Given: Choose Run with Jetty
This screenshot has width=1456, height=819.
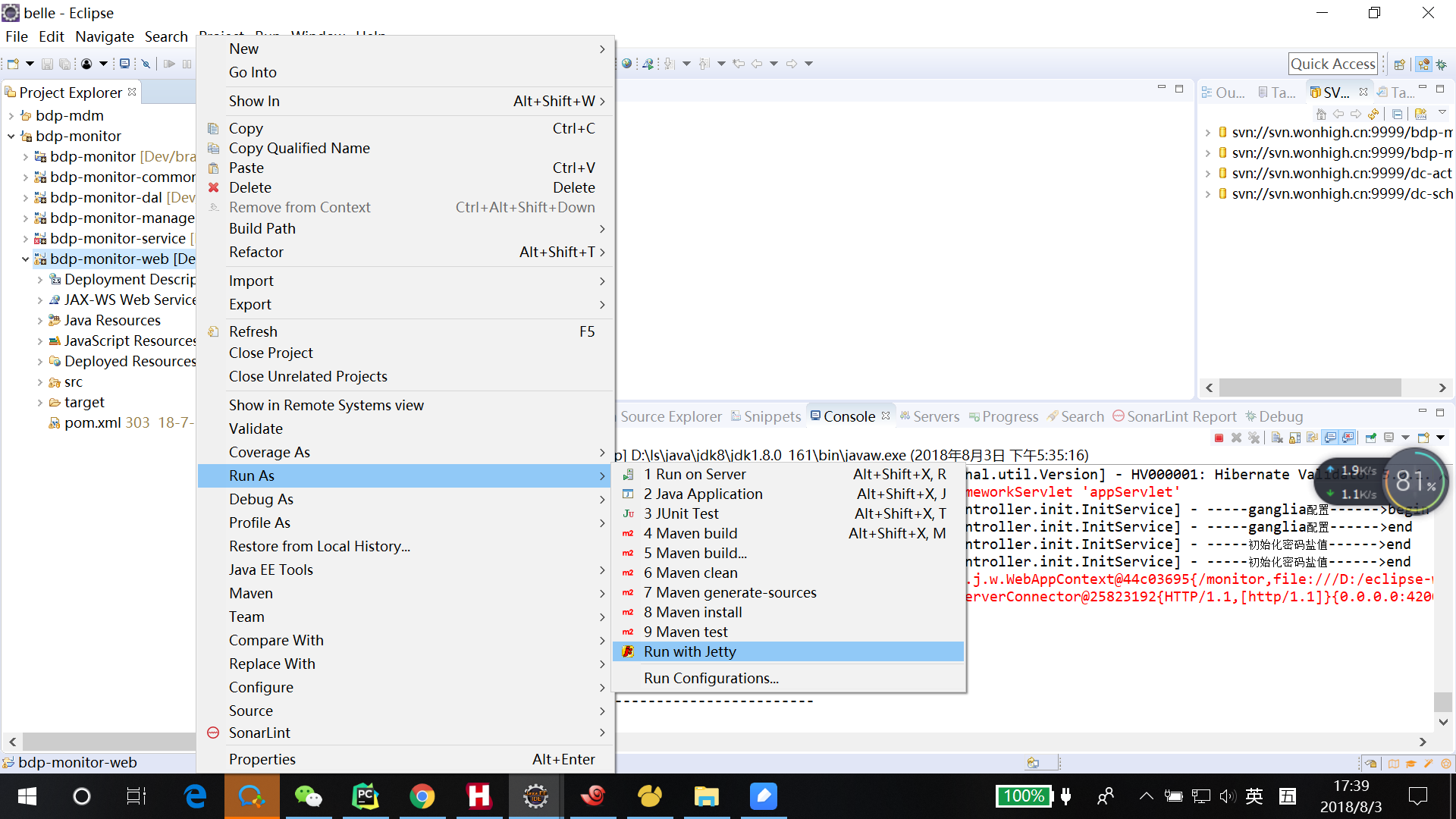Looking at the screenshot, I should (x=788, y=651).
